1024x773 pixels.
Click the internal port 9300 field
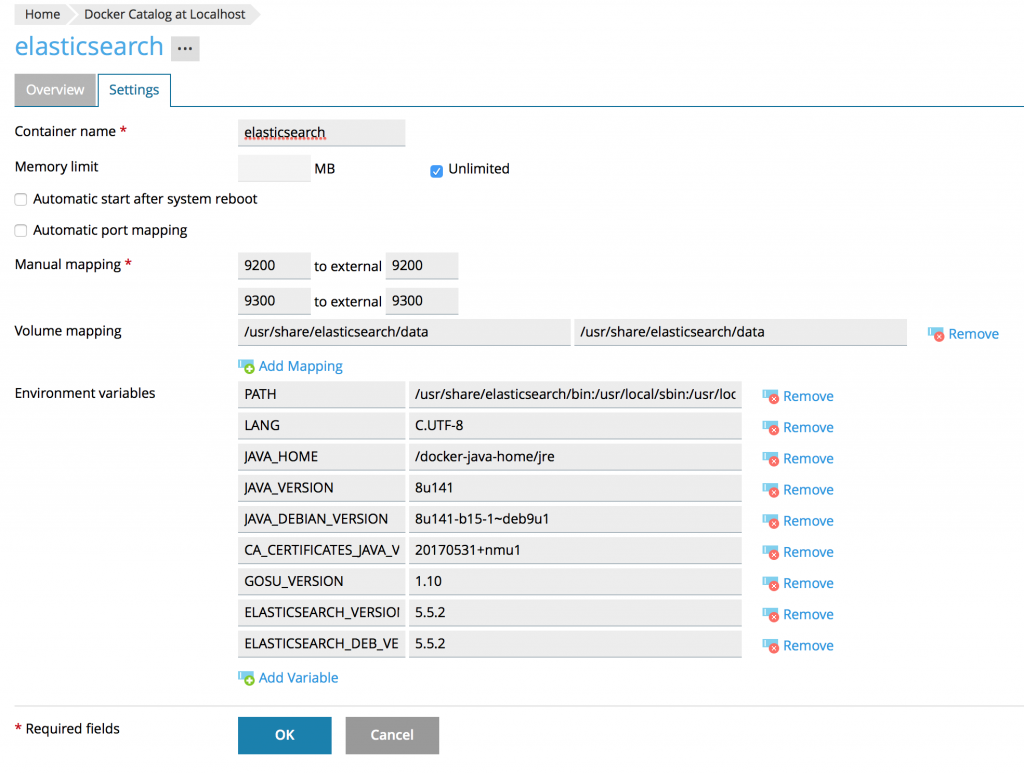[x=274, y=301]
